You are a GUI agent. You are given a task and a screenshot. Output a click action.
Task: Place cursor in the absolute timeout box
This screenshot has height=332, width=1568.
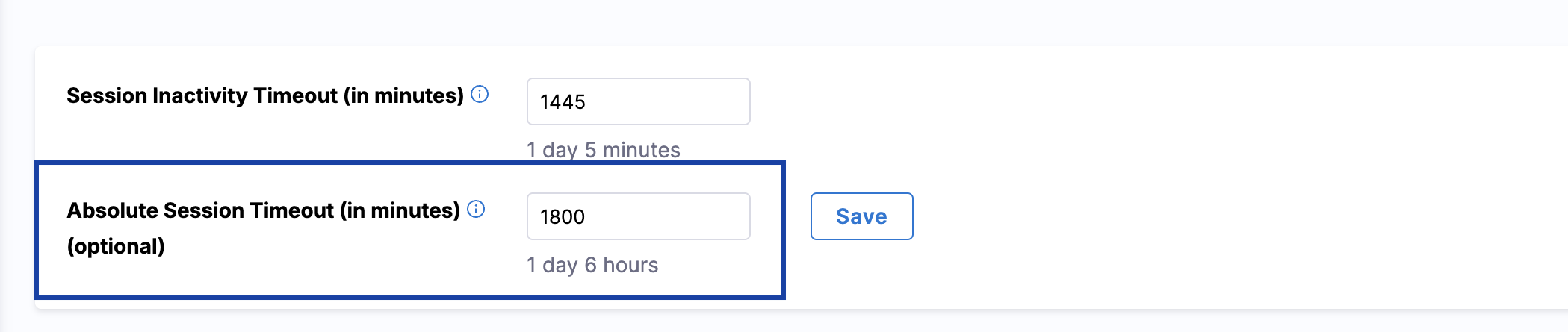(x=638, y=216)
